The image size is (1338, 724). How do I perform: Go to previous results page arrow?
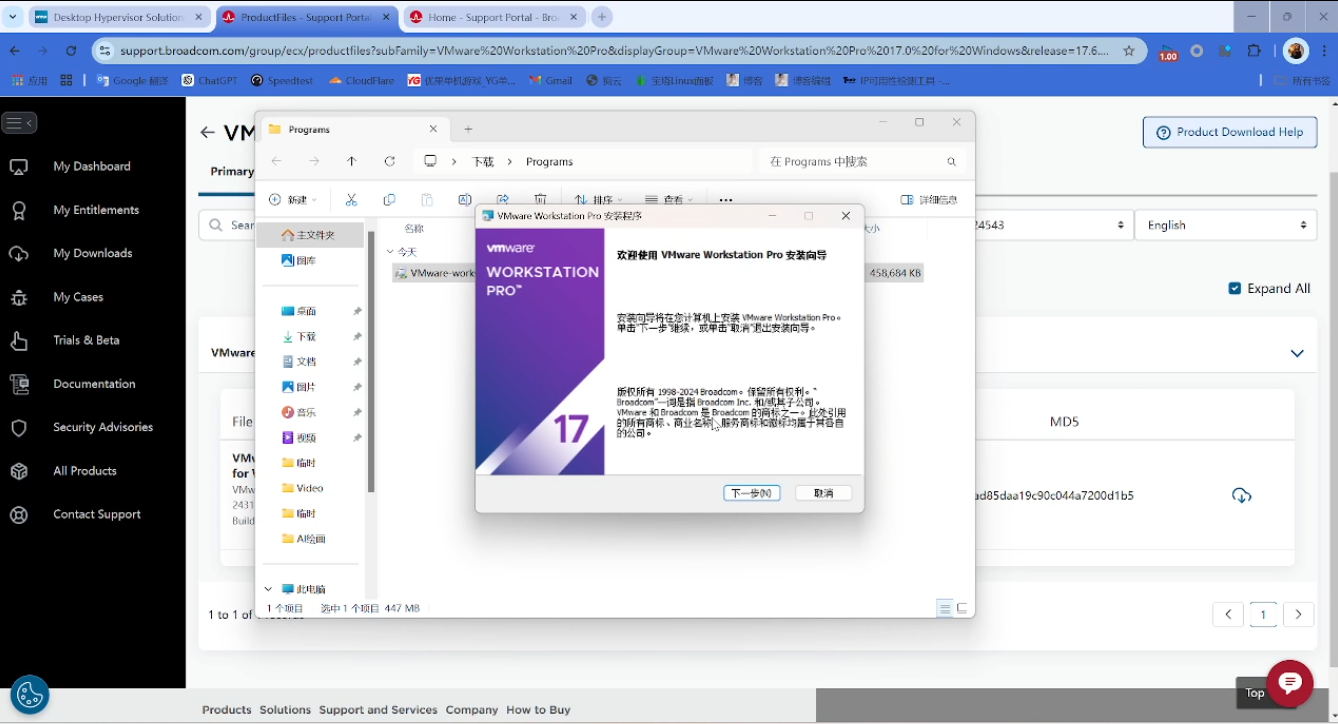coord(1228,614)
